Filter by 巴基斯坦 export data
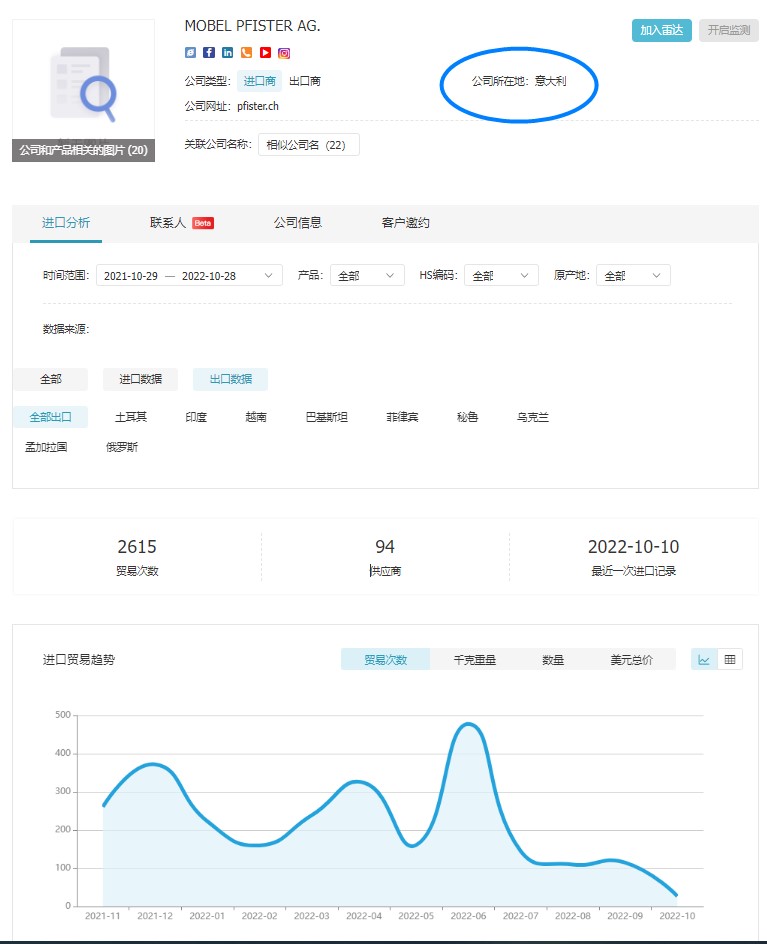This screenshot has height=944, width=767. pos(327,417)
